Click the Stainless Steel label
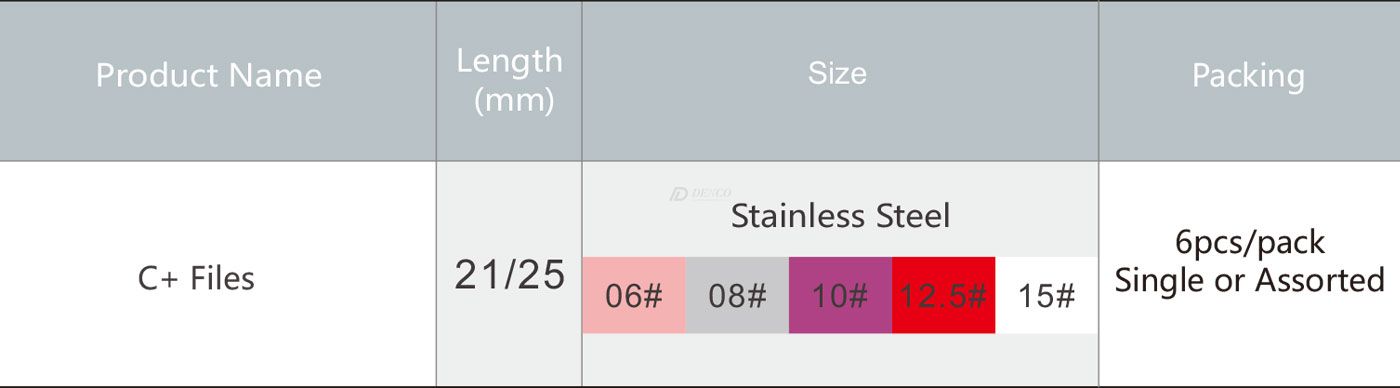 (x=840, y=216)
